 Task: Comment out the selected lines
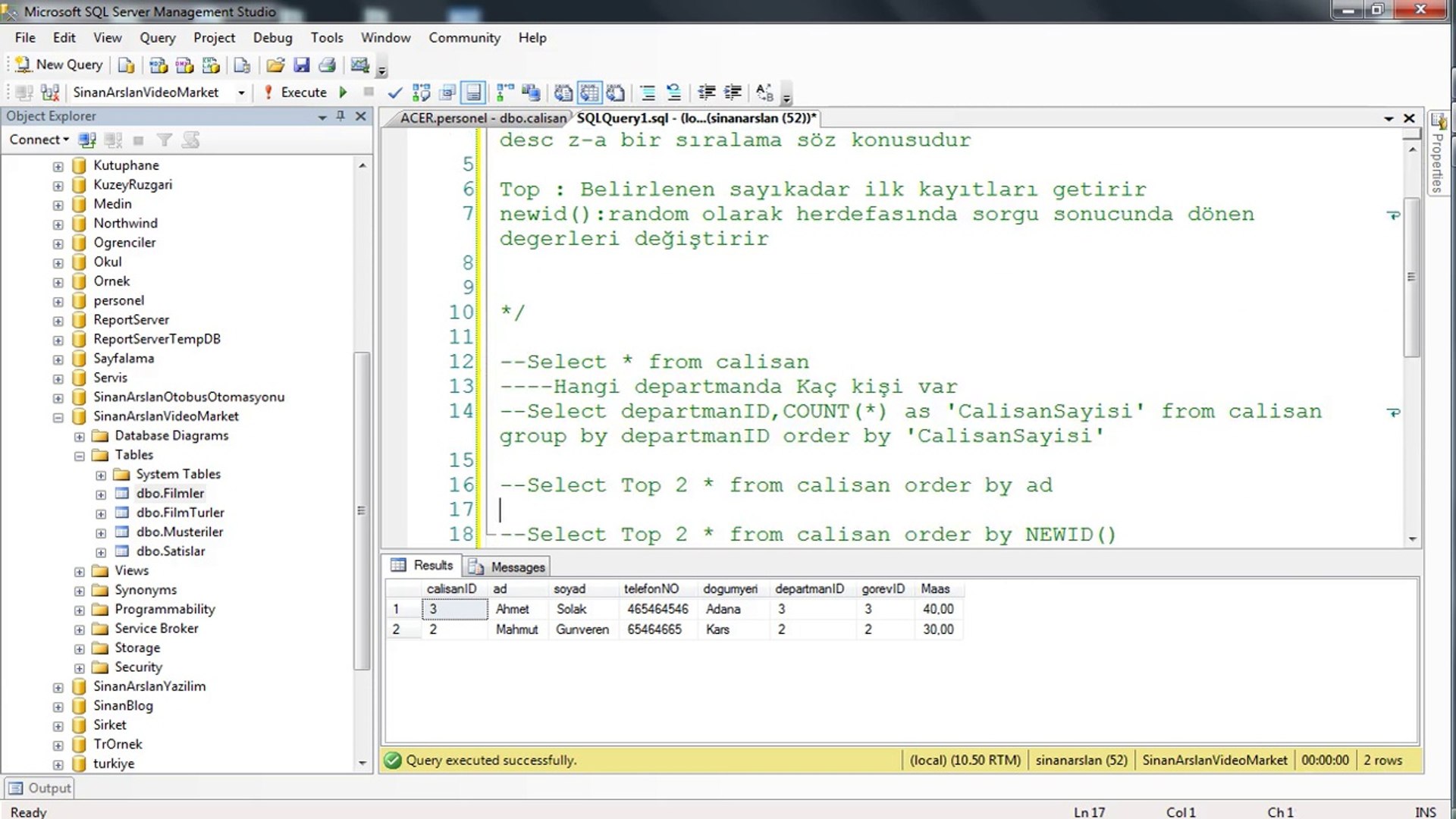tap(648, 93)
